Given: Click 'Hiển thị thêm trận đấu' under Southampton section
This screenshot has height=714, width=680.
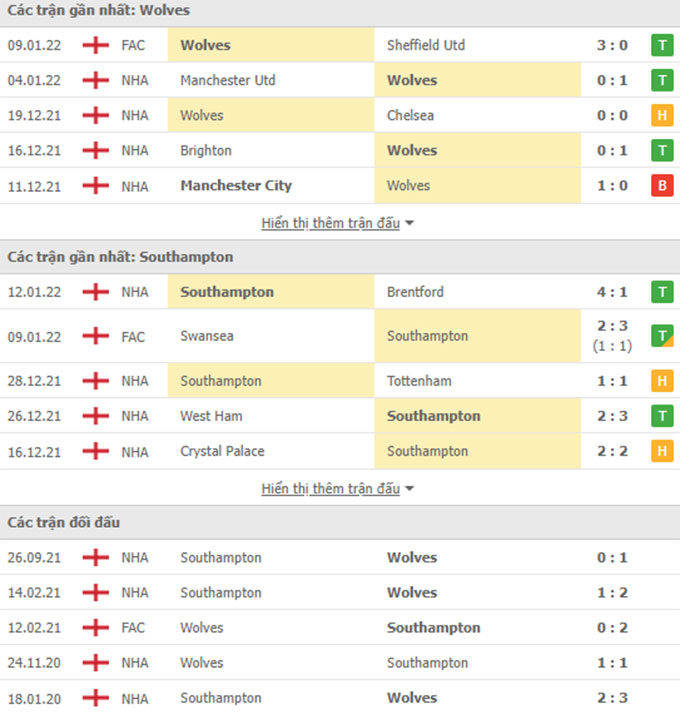Looking at the screenshot, I should (331, 489).
